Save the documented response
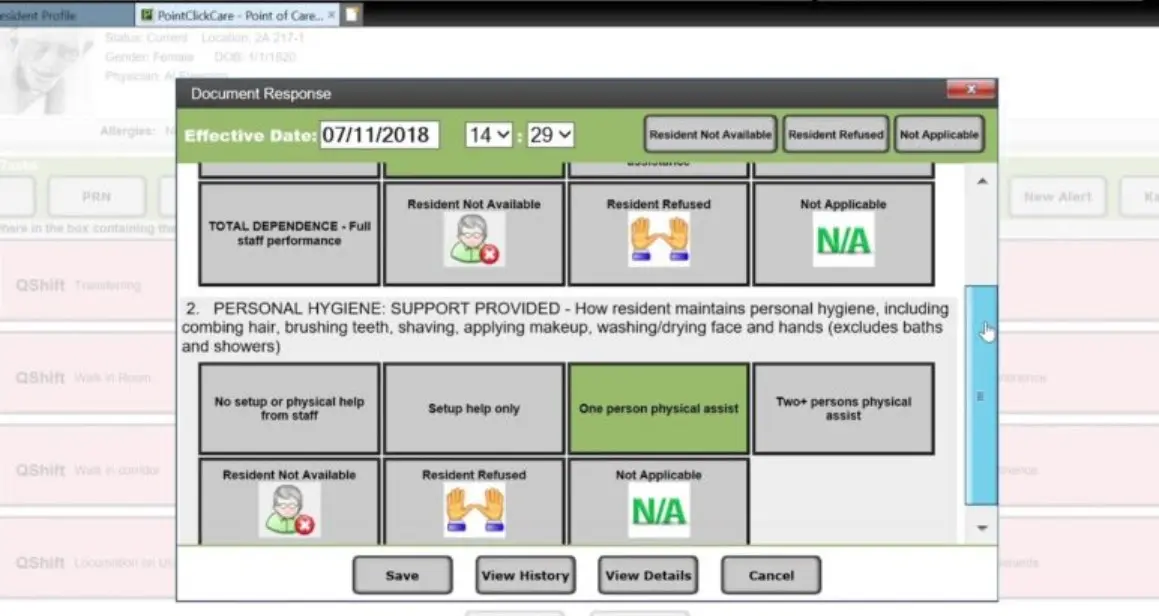Image resolution: width=1159 pixels, height=616 pixels. coord(402,575)
